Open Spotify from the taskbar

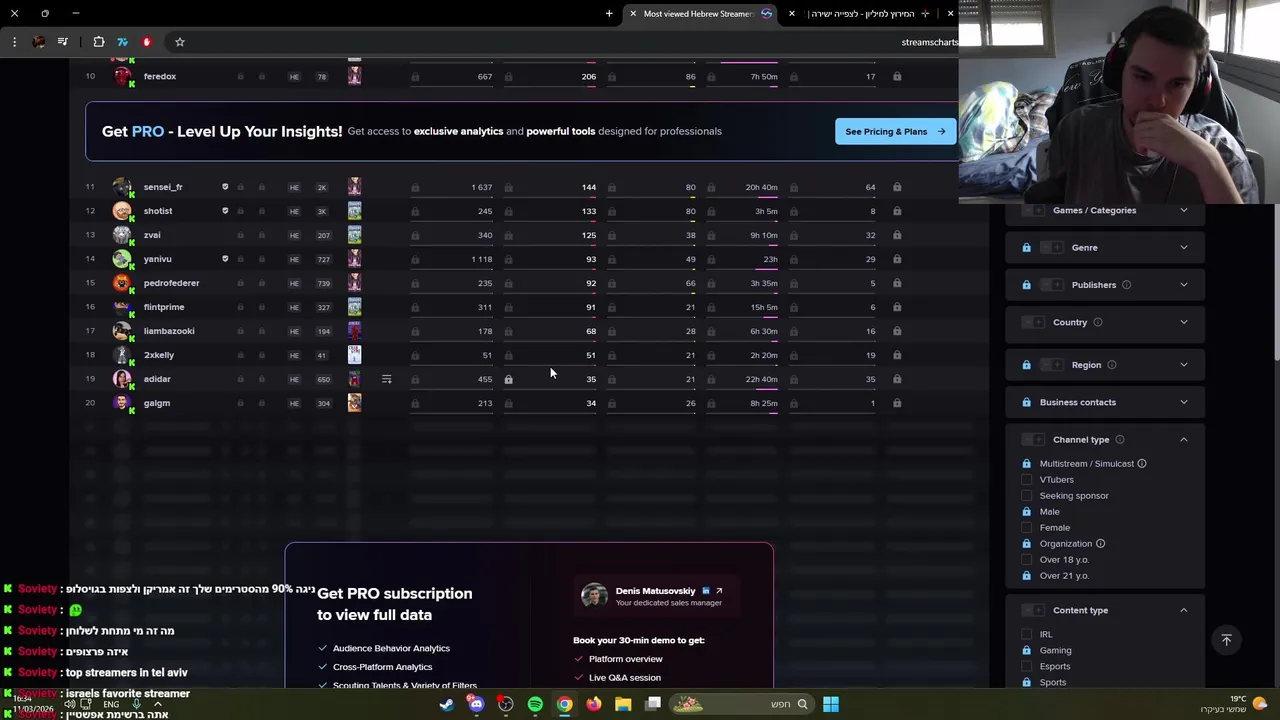[535, 704]
